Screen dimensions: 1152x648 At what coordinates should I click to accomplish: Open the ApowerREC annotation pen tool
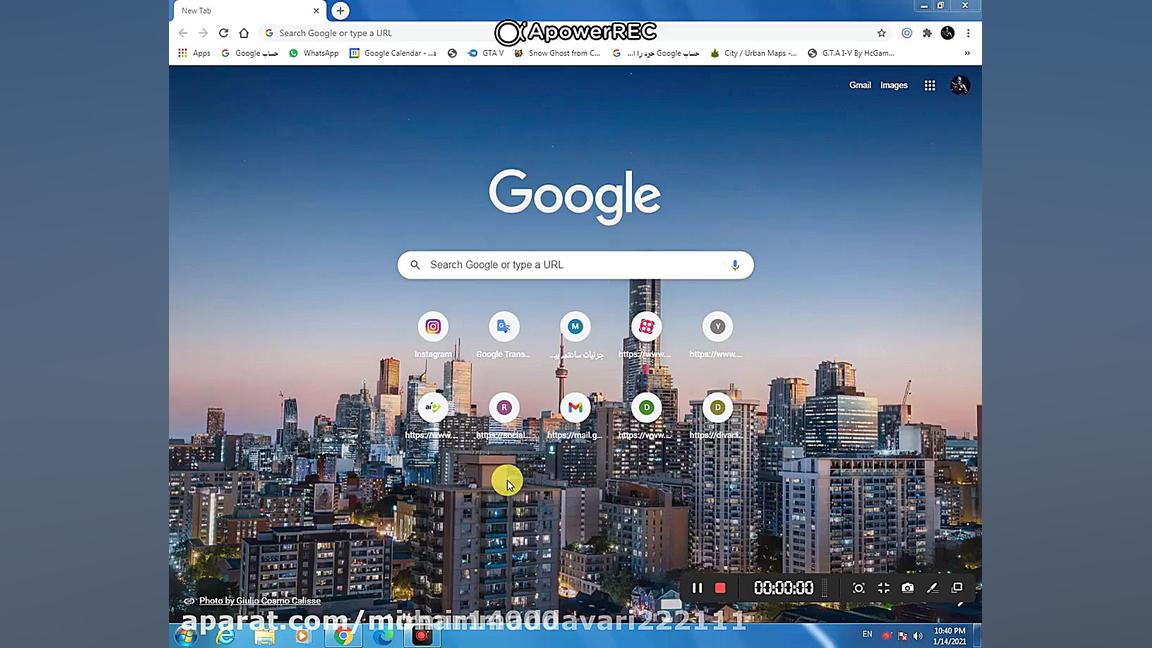(x=932, y=588)
